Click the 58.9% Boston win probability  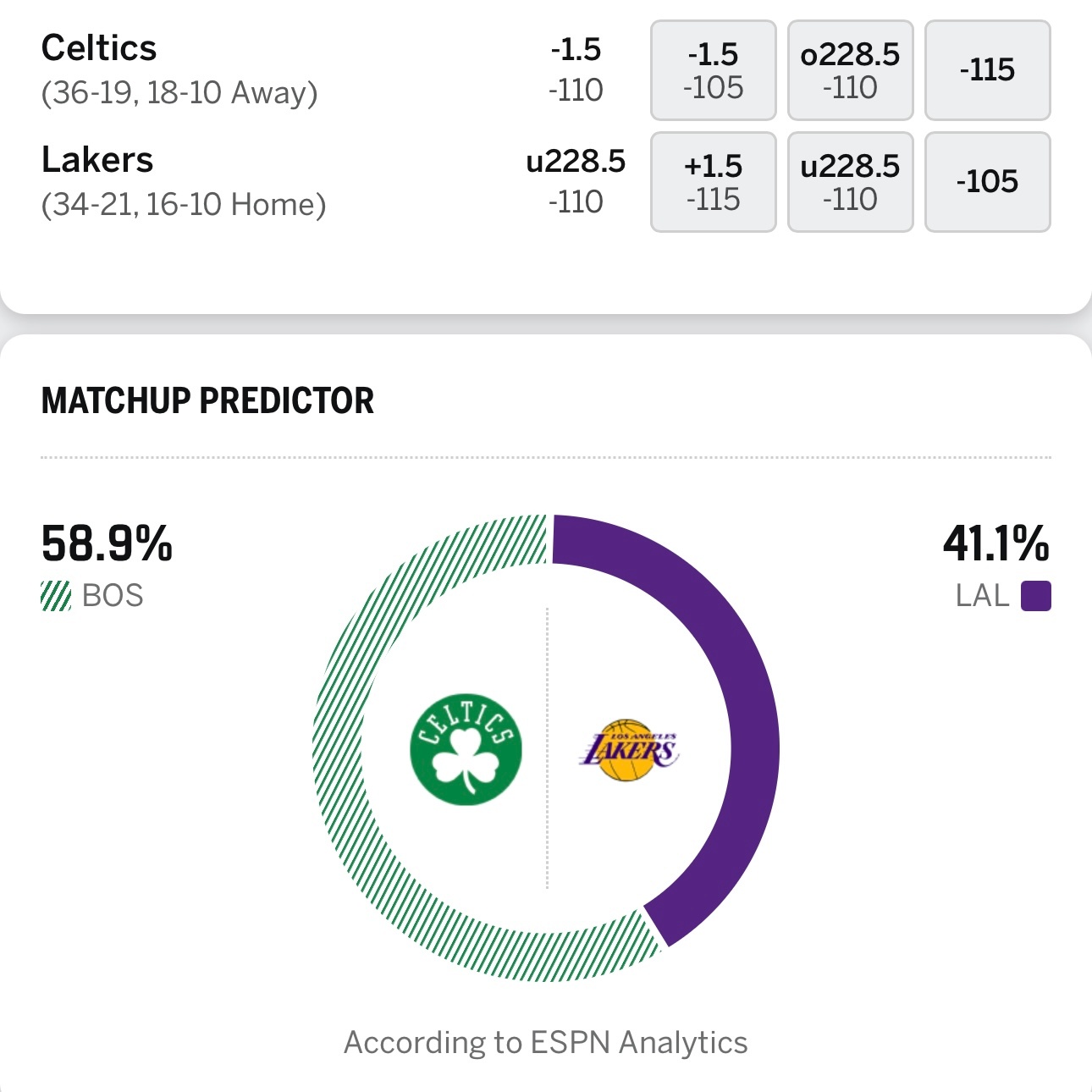pyautogui.click(x=107, y=543)
